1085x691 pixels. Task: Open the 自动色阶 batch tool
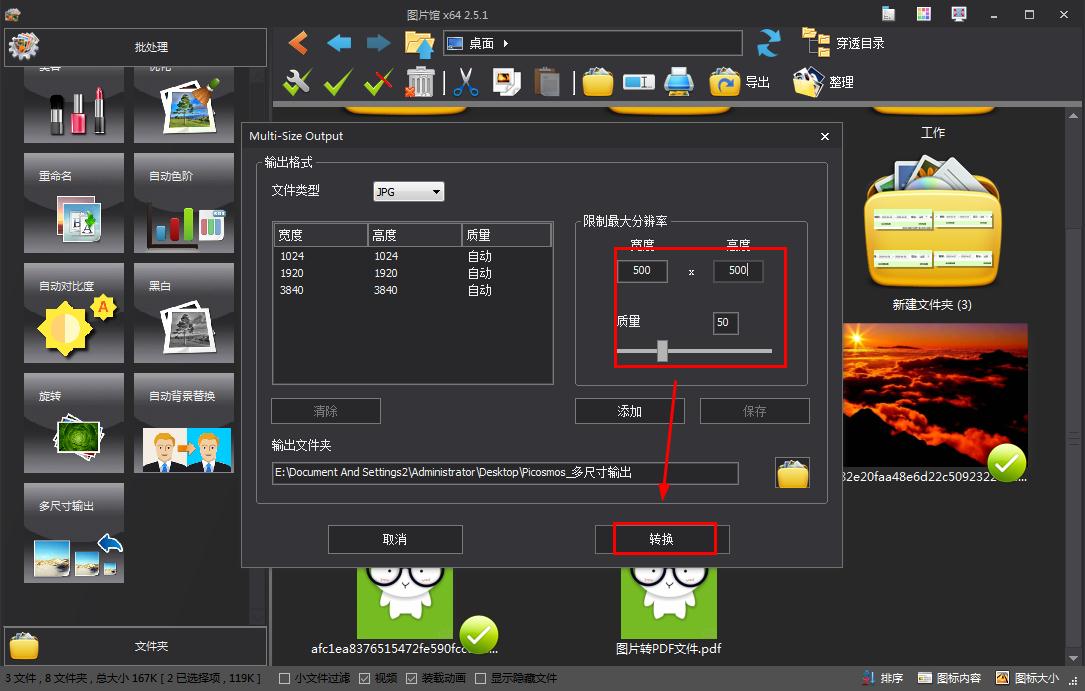pyautogui.click(x=184, y=203)
